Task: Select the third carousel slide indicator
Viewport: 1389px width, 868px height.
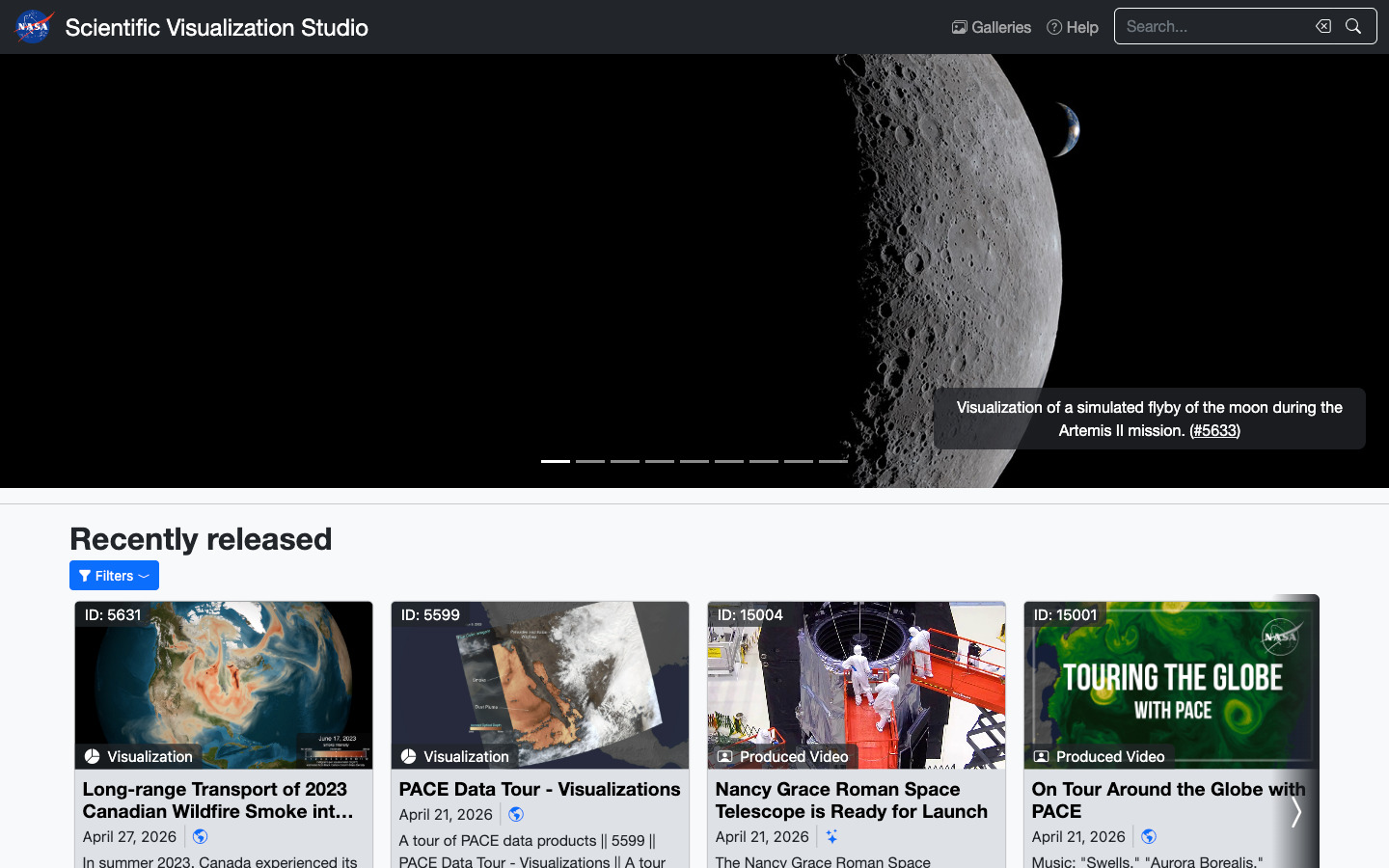Action: click(x=625, y=461)
